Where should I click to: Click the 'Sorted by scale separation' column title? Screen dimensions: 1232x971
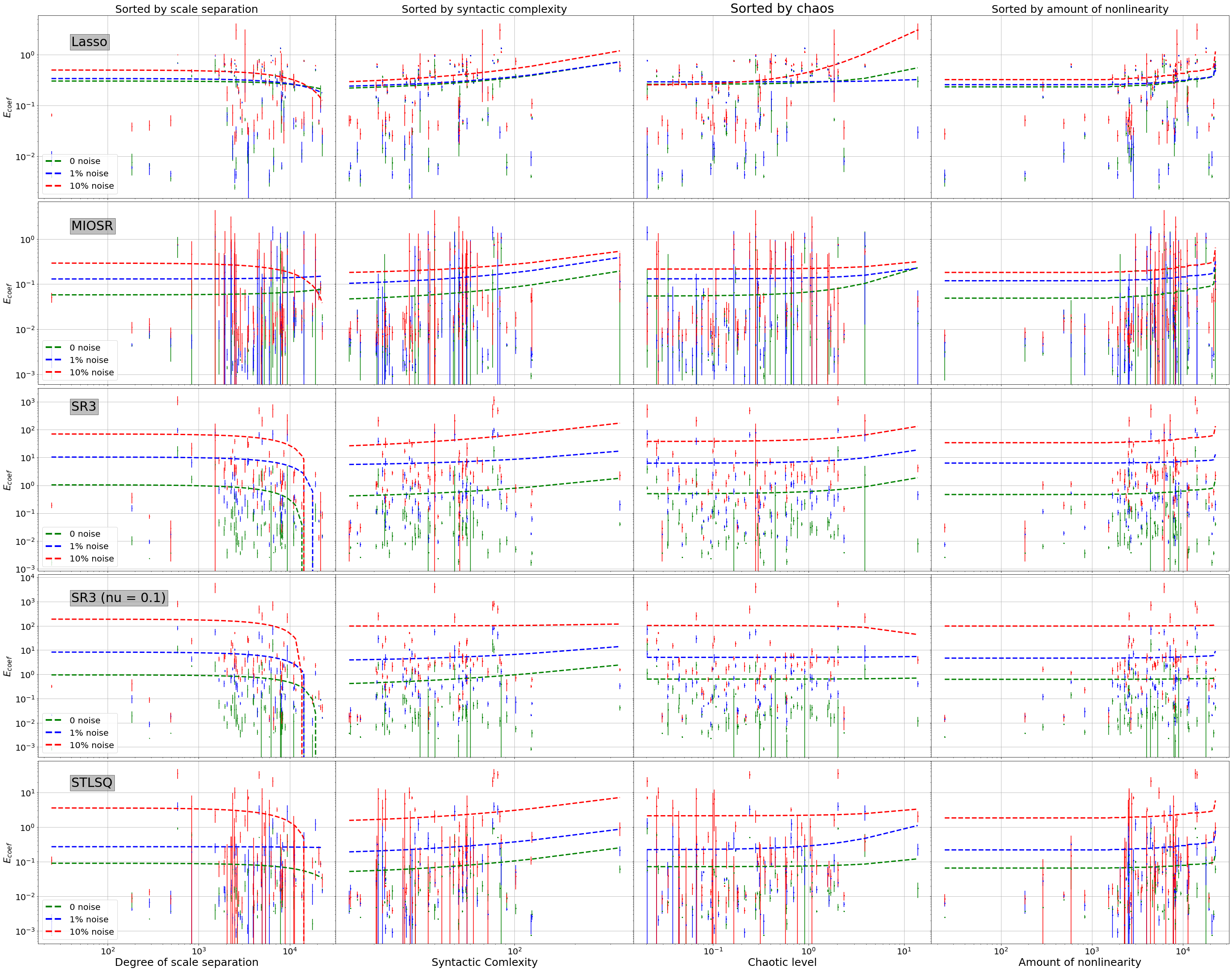tap(187, 9)
